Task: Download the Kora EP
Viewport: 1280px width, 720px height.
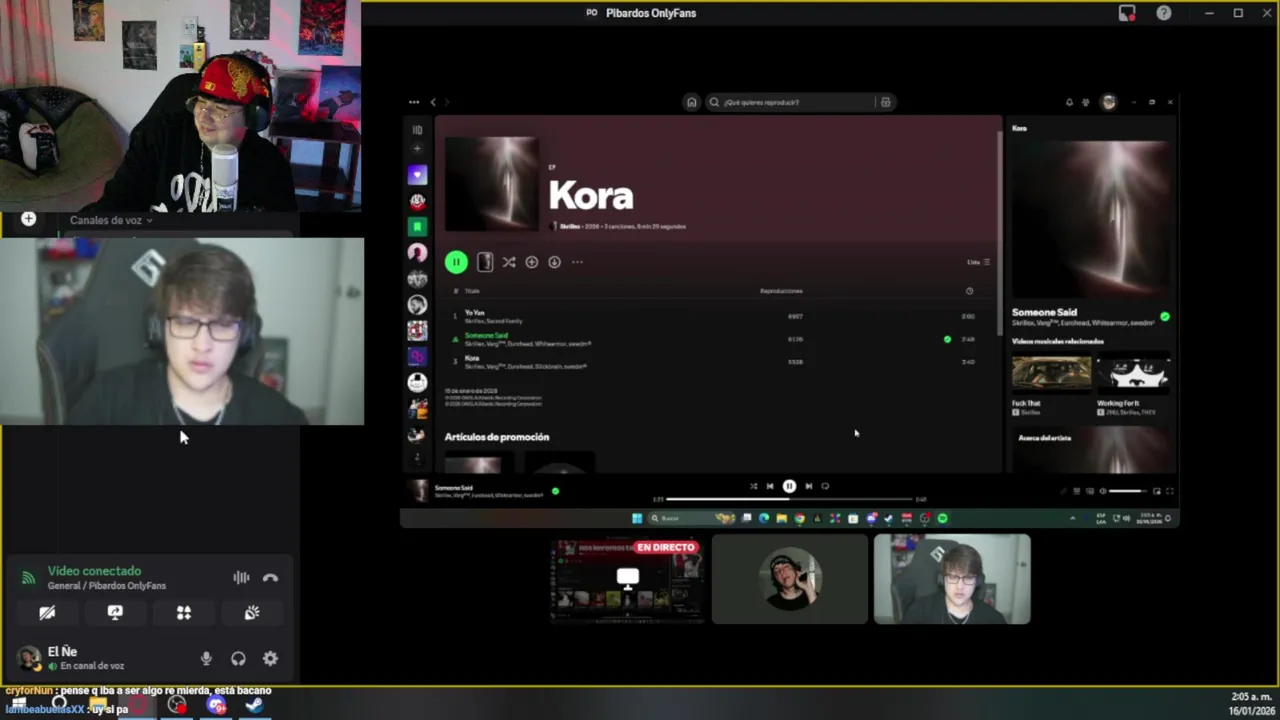Action: tap(554, 262)
